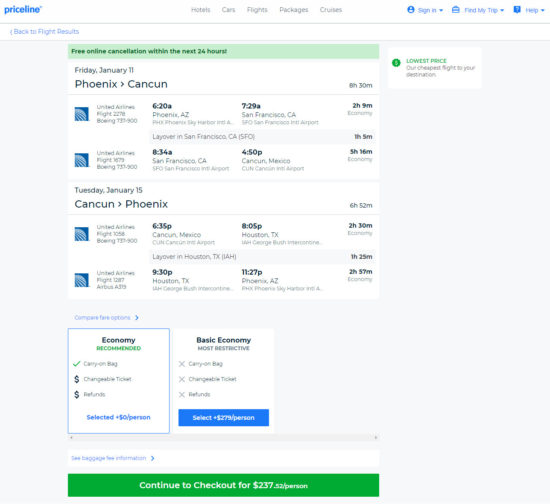550x504 pixels.
Task: Open the Hotels menu item
Action: (x=201, y=10)
